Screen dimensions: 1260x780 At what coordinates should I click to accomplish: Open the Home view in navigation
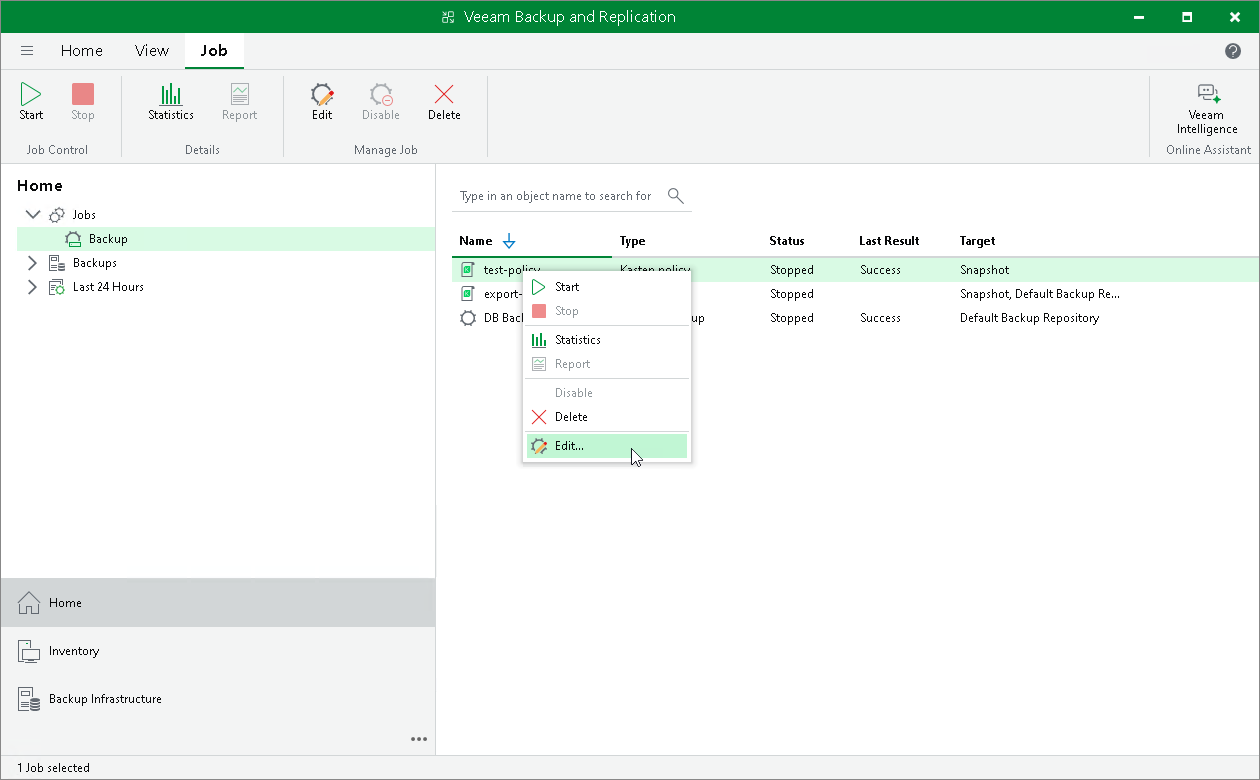point(218,603)
